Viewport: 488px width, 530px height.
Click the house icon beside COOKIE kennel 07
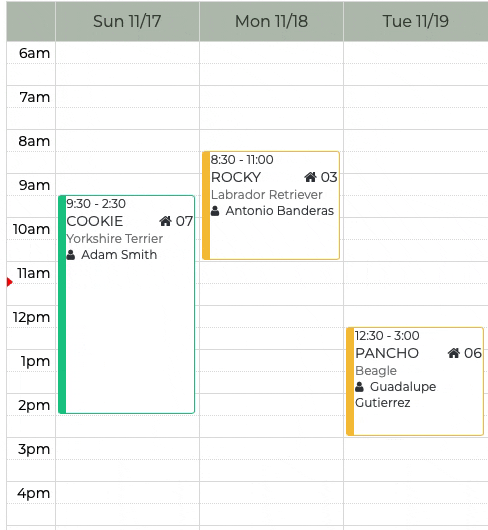[x=165, y=221]
